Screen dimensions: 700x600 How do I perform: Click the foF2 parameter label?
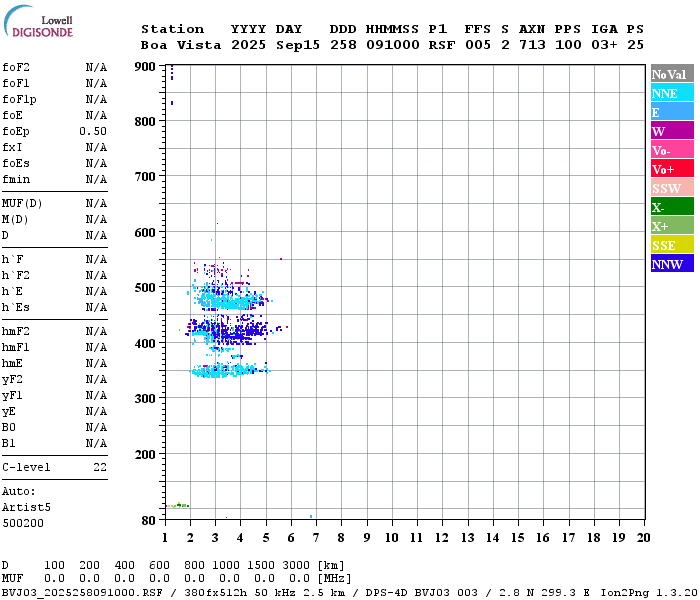[x=15, y=67]
